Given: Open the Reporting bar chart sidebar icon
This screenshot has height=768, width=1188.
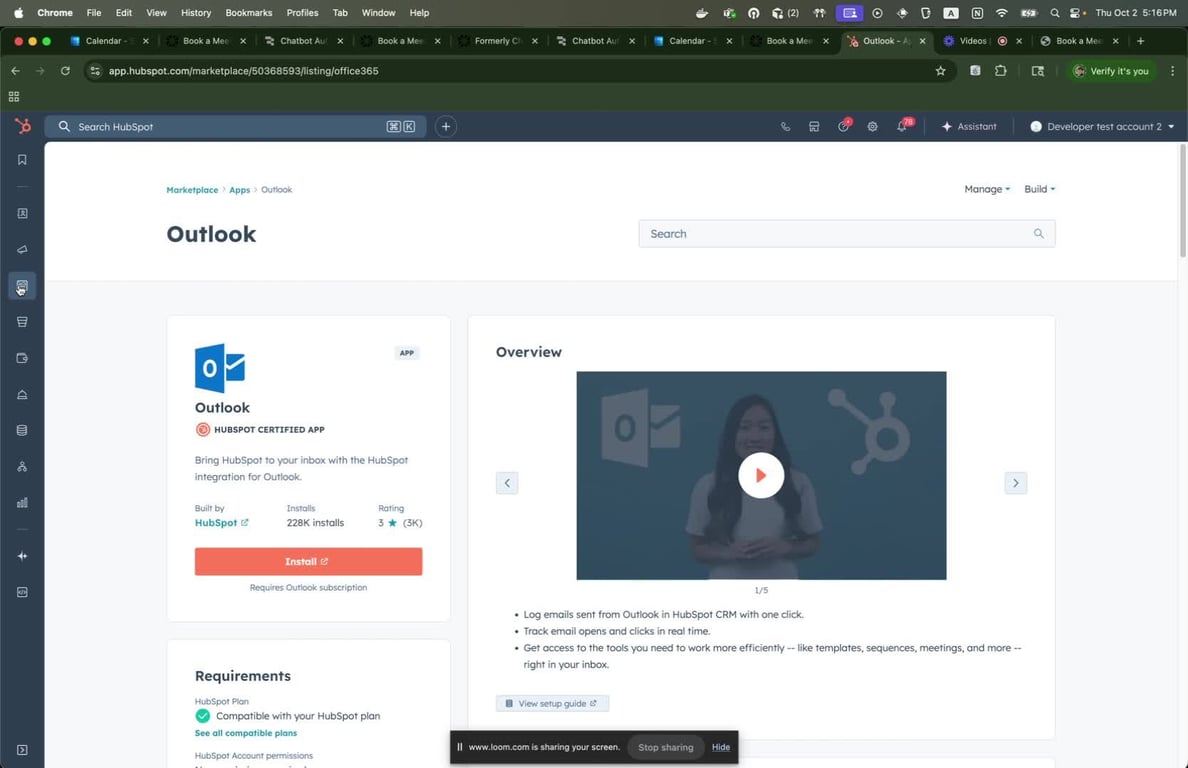Looking at the screenshot, I should point(22,503).
